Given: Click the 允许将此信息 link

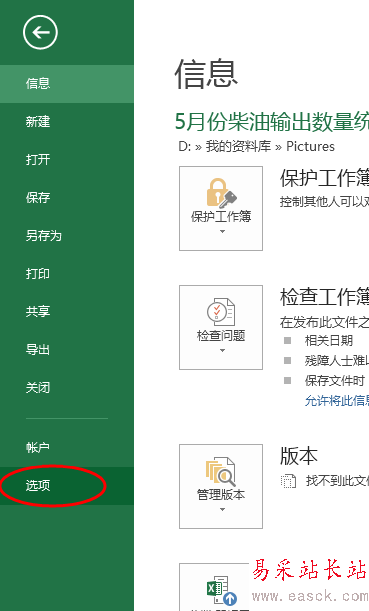Looking at the screenshot, I should pyautogui.click(x=337, y=401).
